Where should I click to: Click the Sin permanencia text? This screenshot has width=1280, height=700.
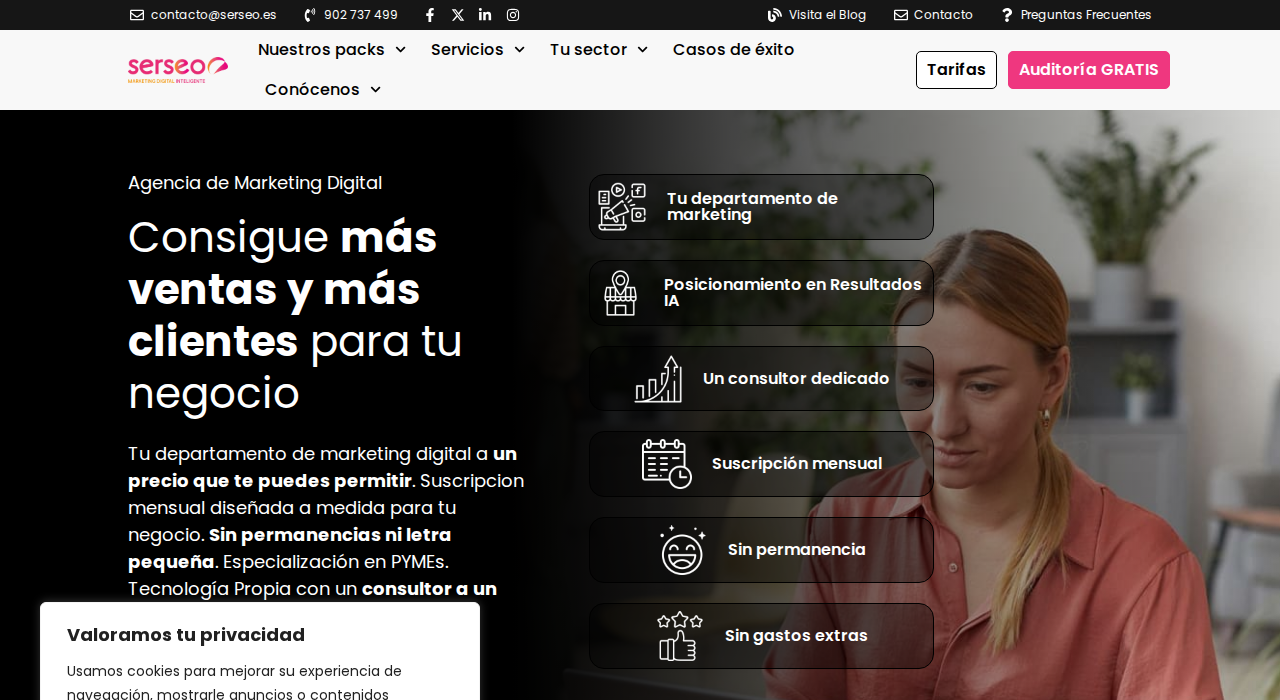click(x=797, y=550)
